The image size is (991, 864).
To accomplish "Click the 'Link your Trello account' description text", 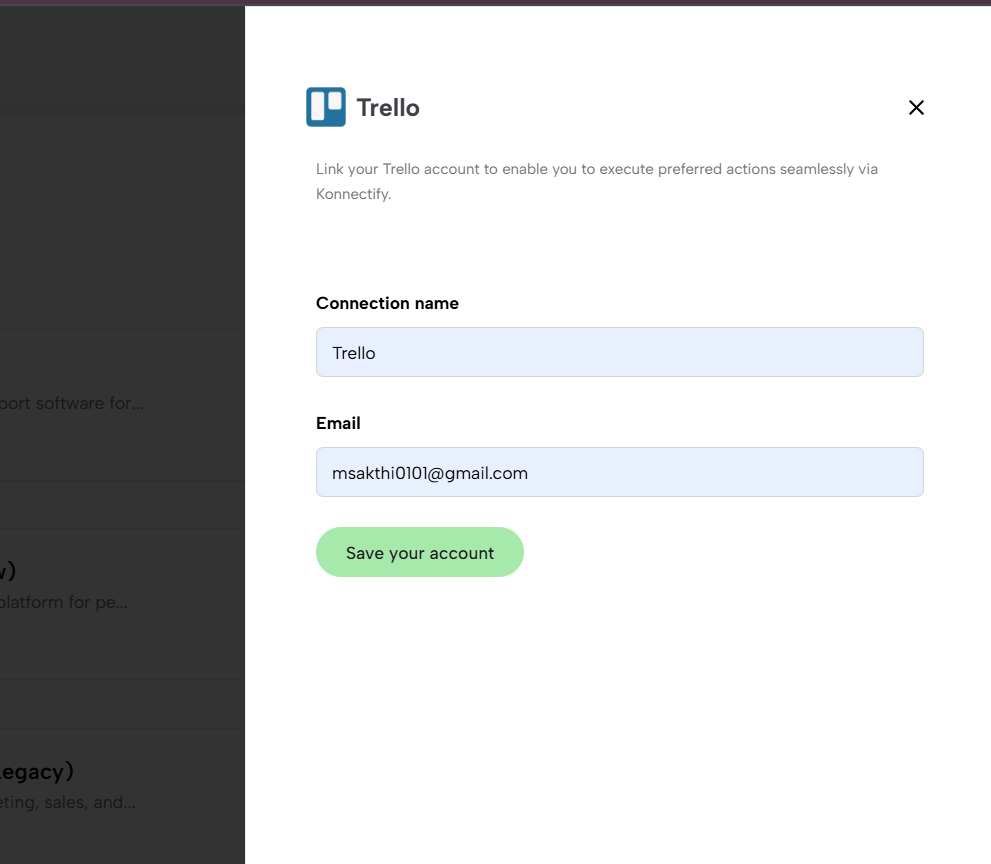I will click(597, 181).
